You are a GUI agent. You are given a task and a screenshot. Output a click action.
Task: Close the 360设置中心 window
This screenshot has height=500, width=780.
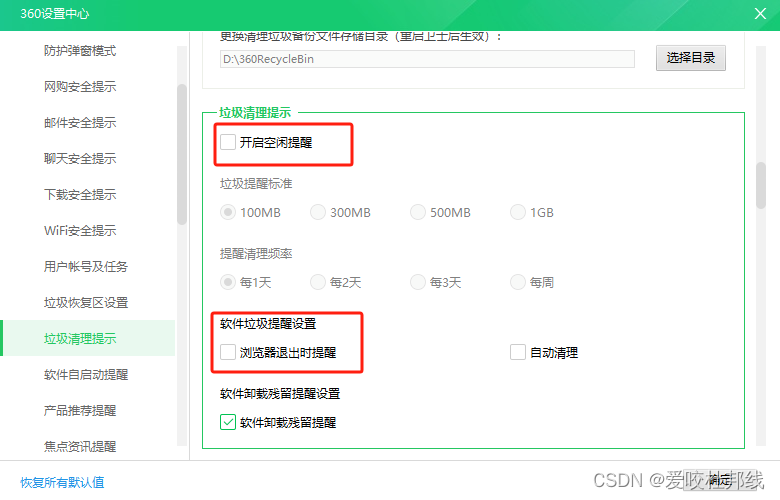point(760,13)
